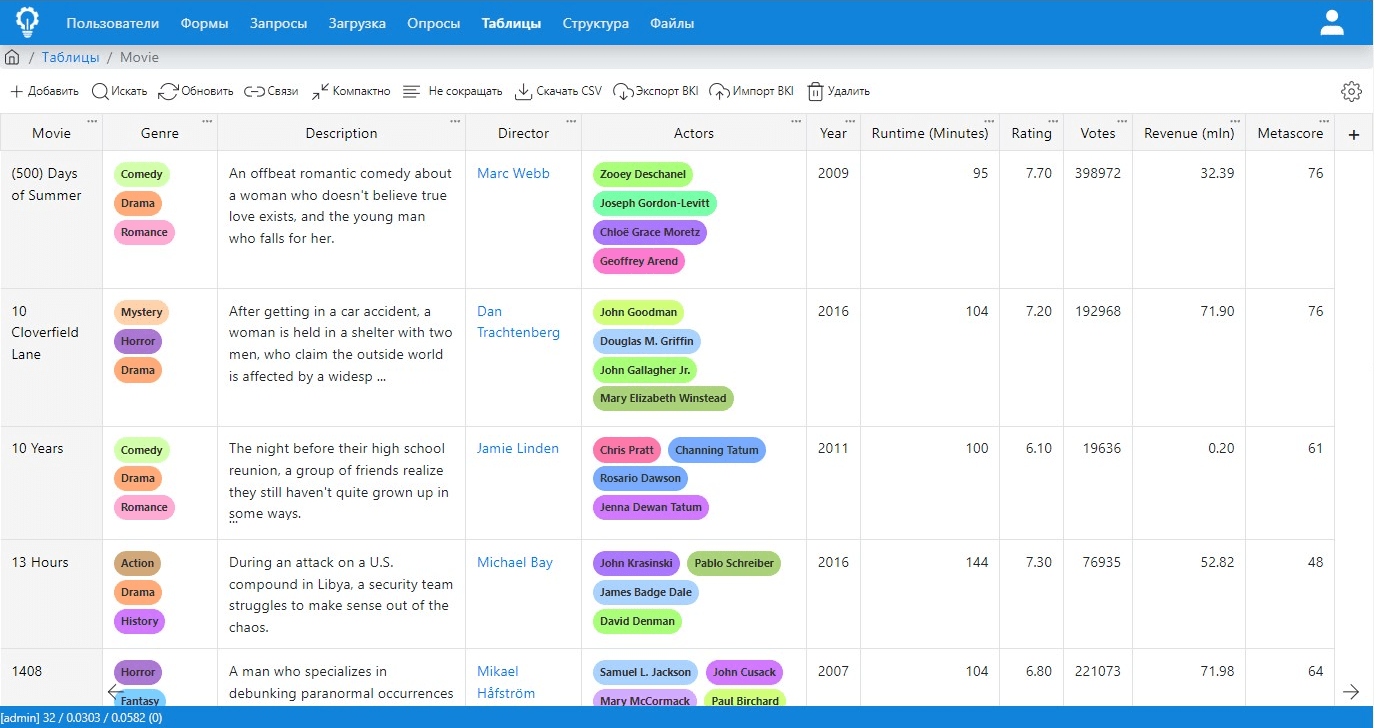Image resolution: width=1374 pixels, height=728 pixels.
Task: Open Таблицы breadcrumb link
Action: [70, 57]
